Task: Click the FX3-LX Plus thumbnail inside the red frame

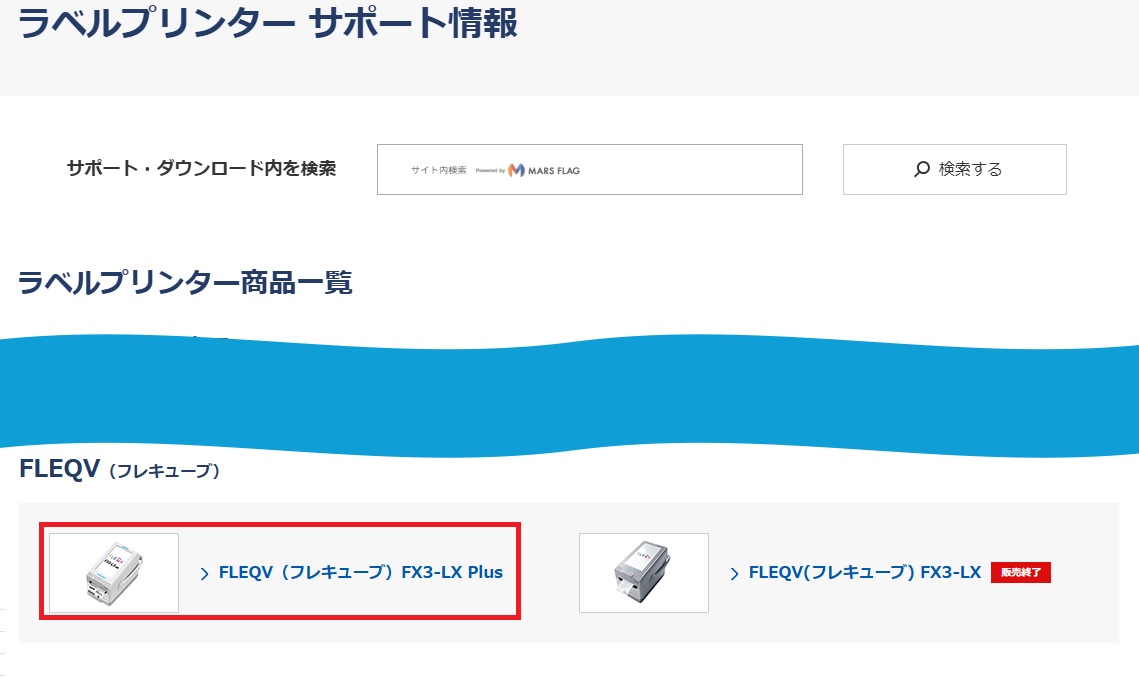Action: point(111,572)
